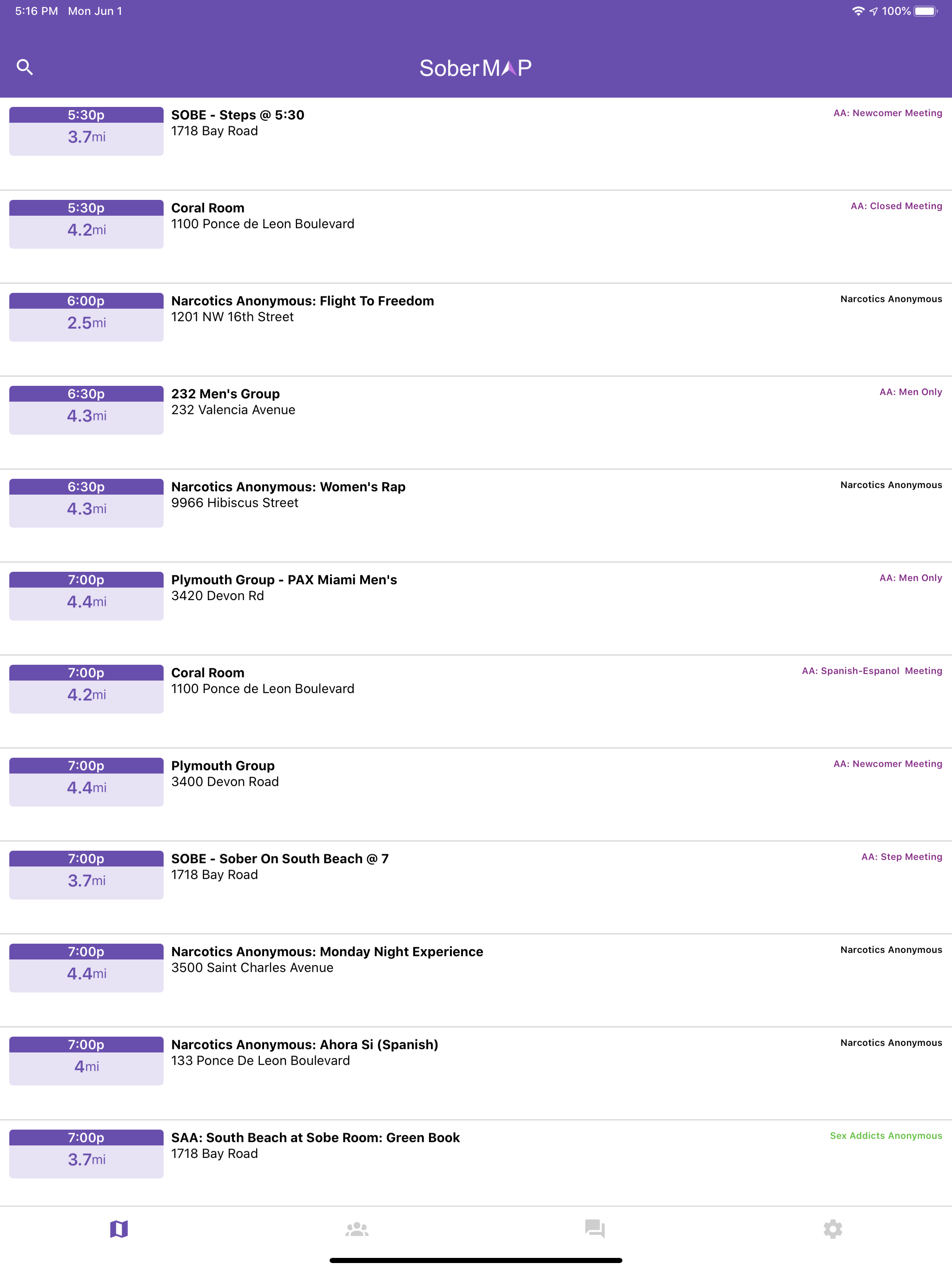
Task: Open SAA: South Beach at Sobe Room meeting
Action: coord(315,1138)
